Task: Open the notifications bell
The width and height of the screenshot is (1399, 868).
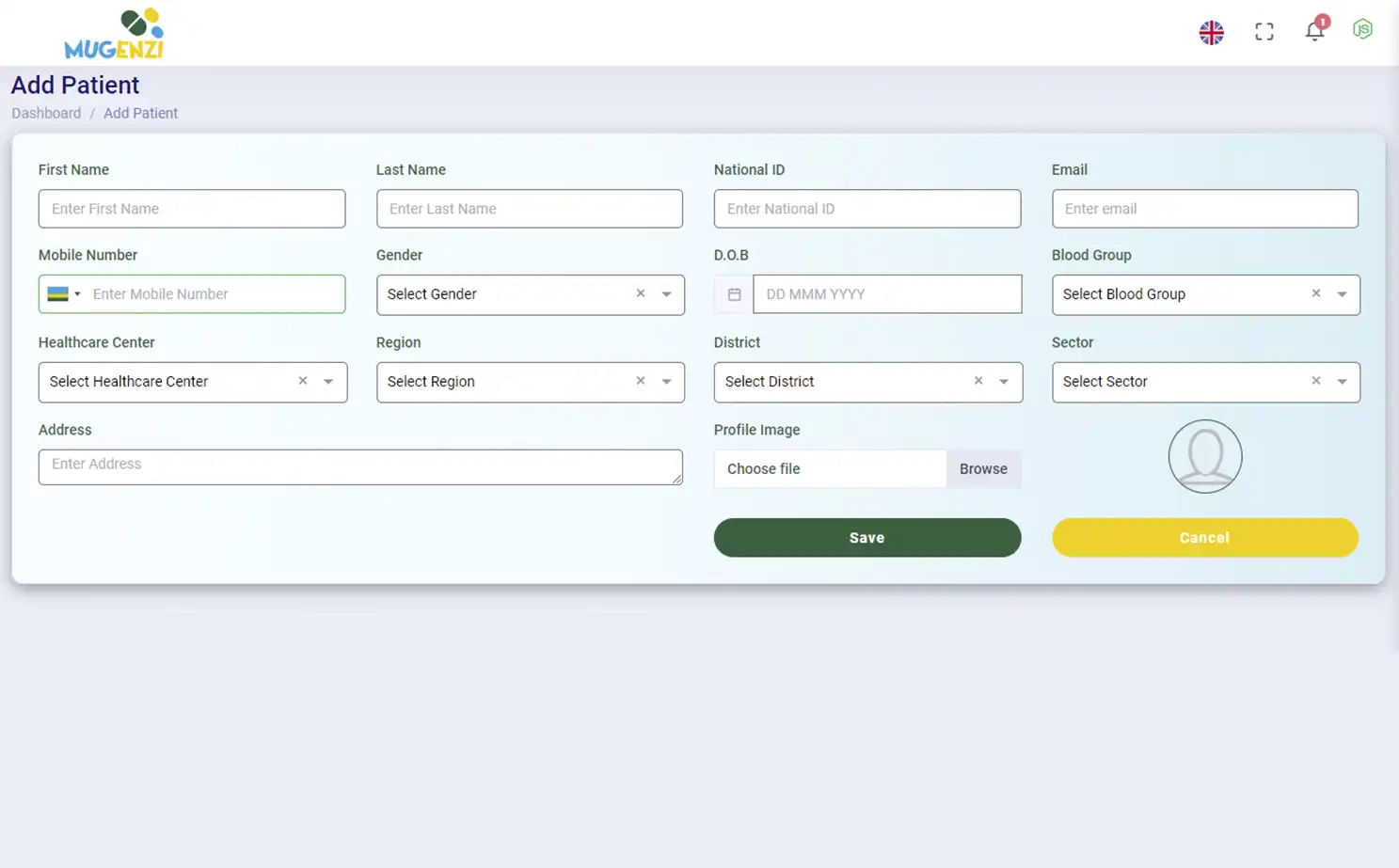Action: pyautogui.click(x=1314, y=32)
